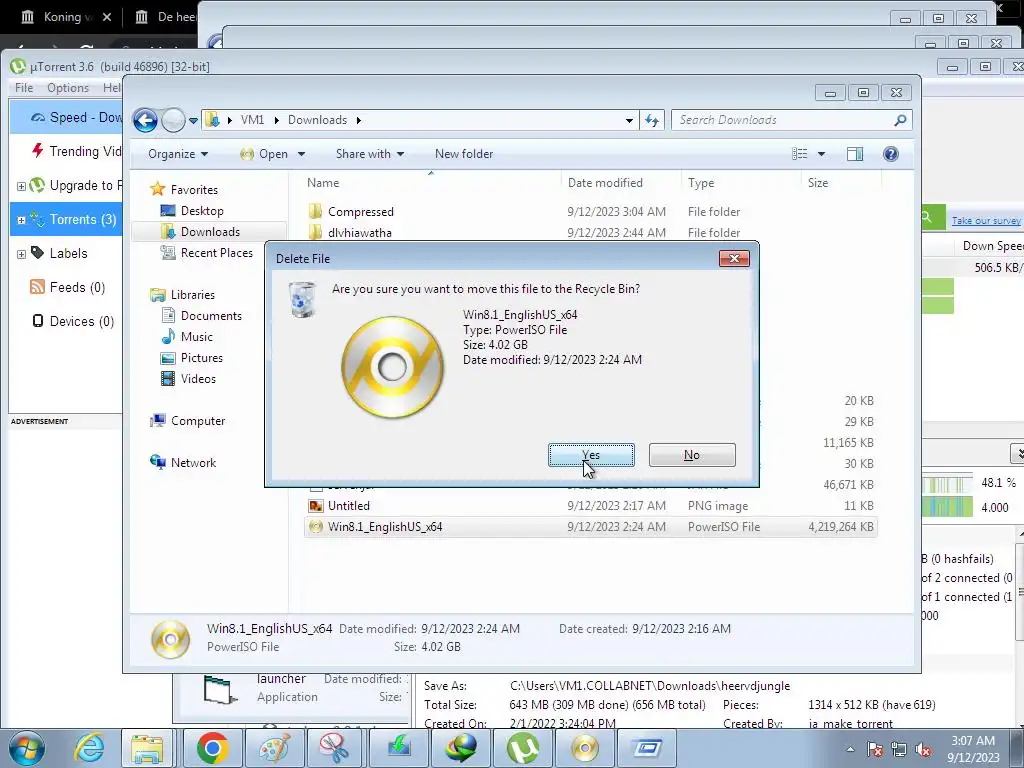Click VM1 in the address breadcrumb

point(252,120)
